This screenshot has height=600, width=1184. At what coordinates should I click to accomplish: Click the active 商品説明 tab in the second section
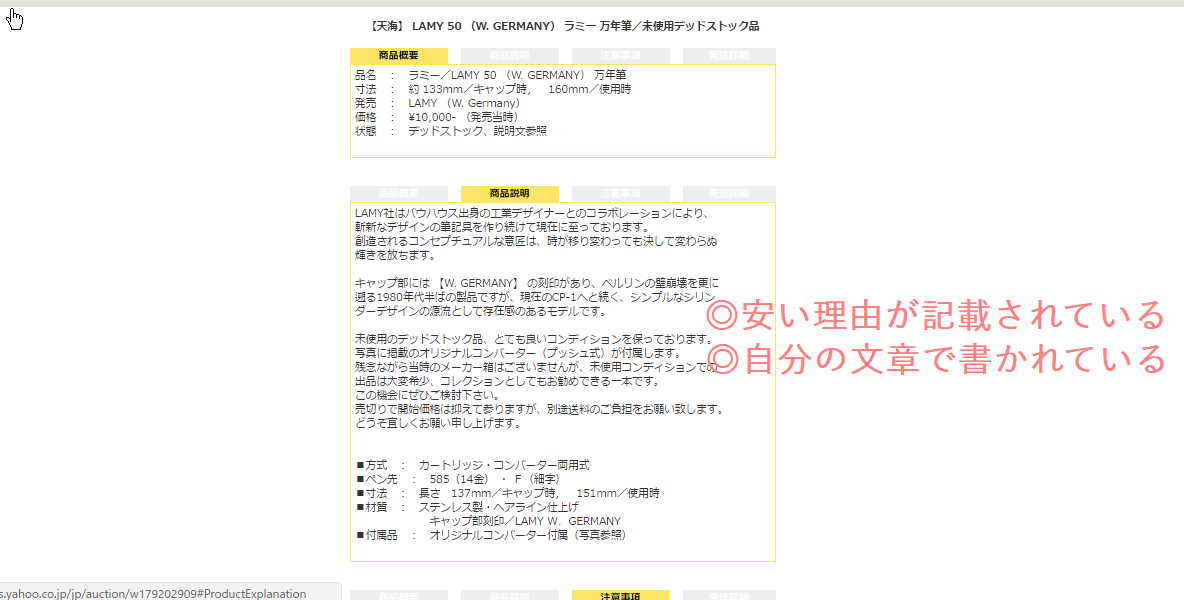point(510,194)
